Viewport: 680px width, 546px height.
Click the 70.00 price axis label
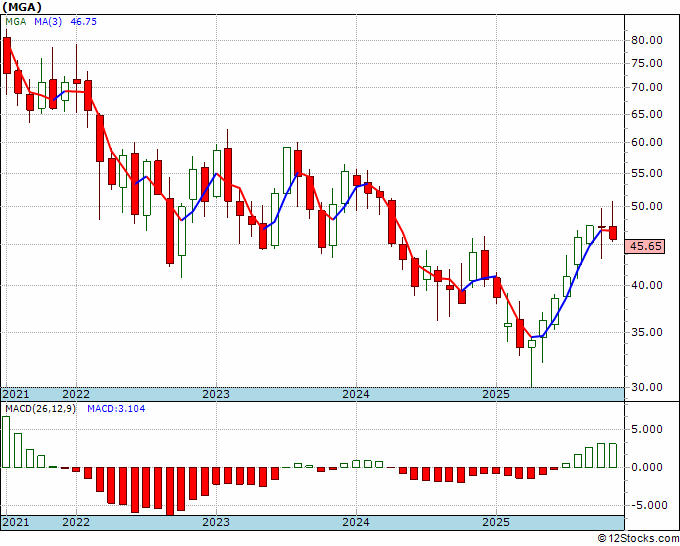pos(647,87)
